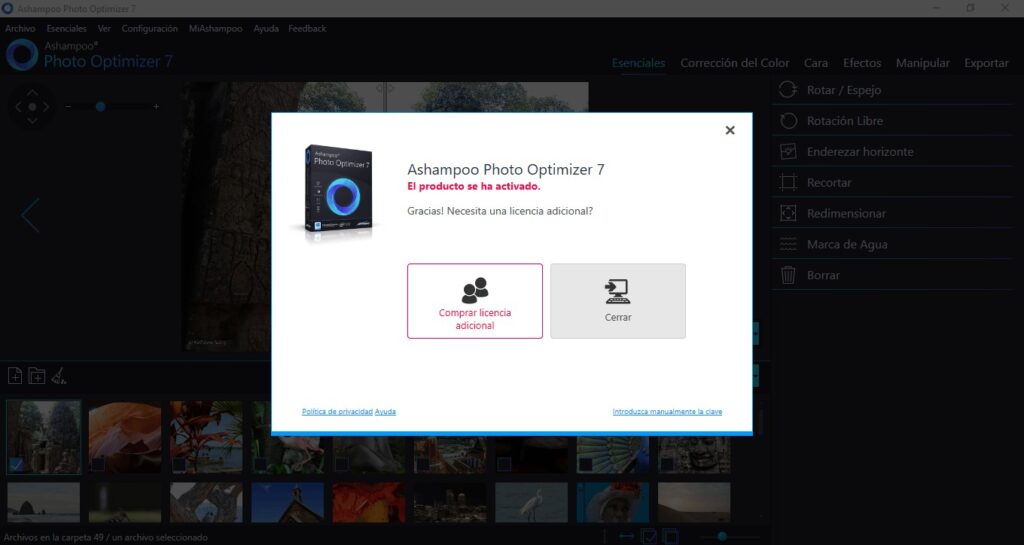
Task: Select the red autumn leaves thumbnail
Action: tap(368, 503)
